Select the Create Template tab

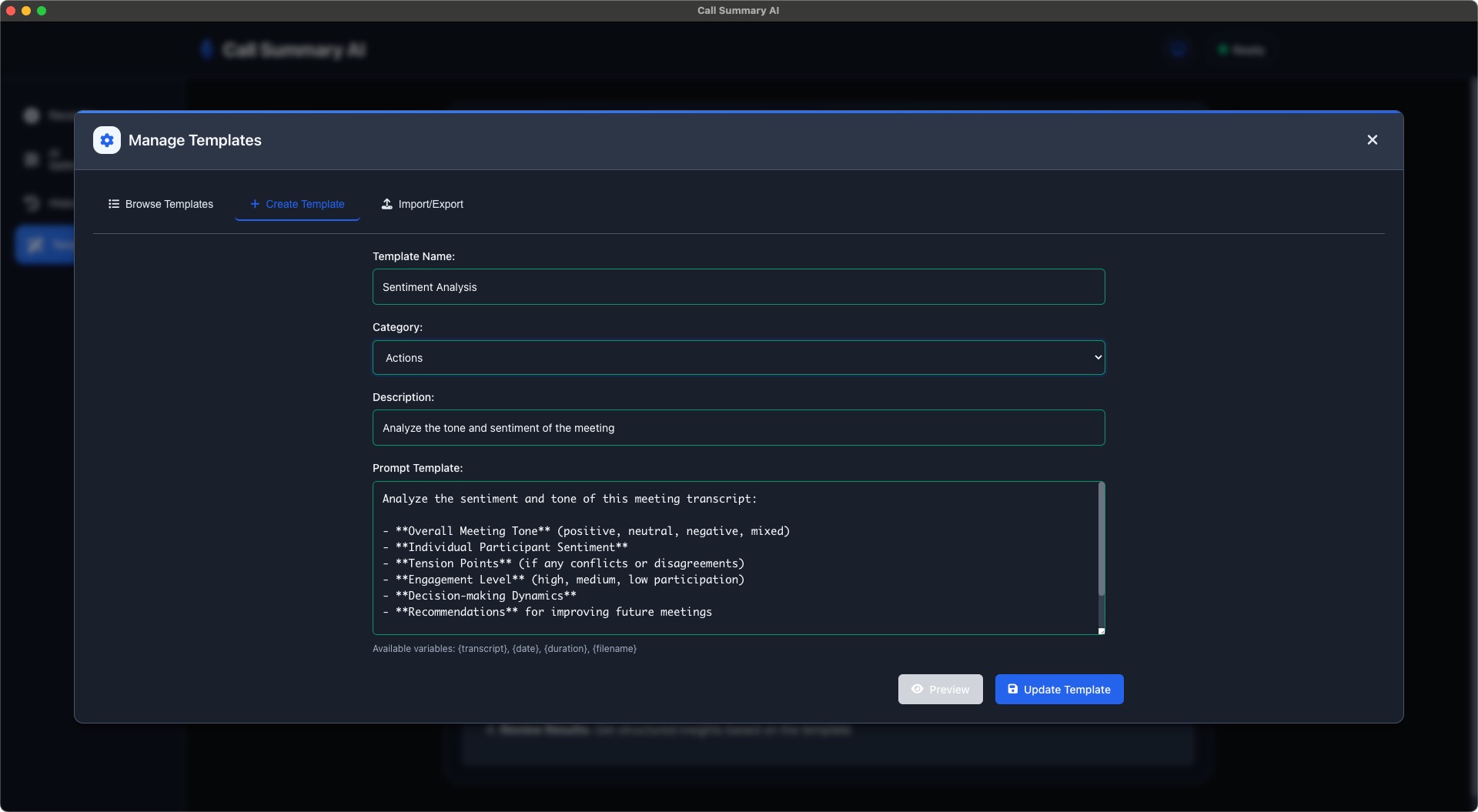tap(297, 204)
